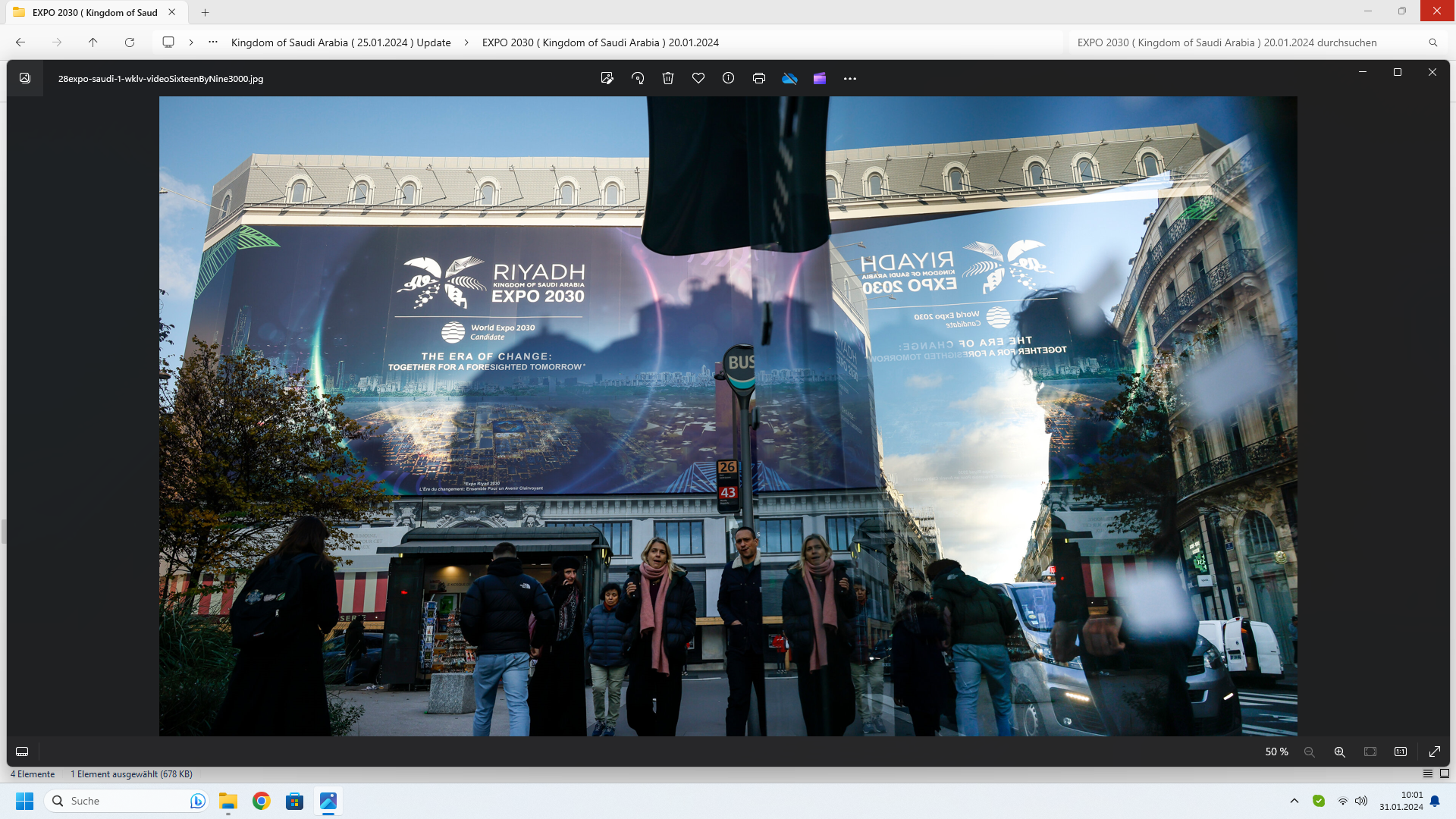The height and width of the screenshot is (819, 1456).
Task: Open Wi-Fi network settings in tray
Action: click(1343, 801)
